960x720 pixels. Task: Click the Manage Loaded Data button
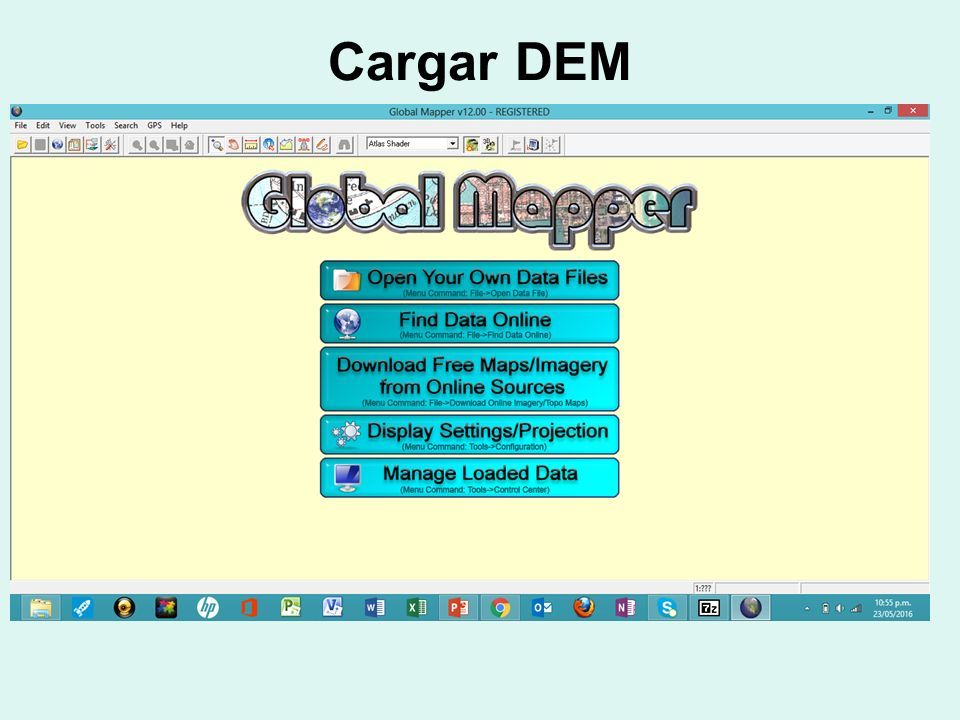pos(470,478)
